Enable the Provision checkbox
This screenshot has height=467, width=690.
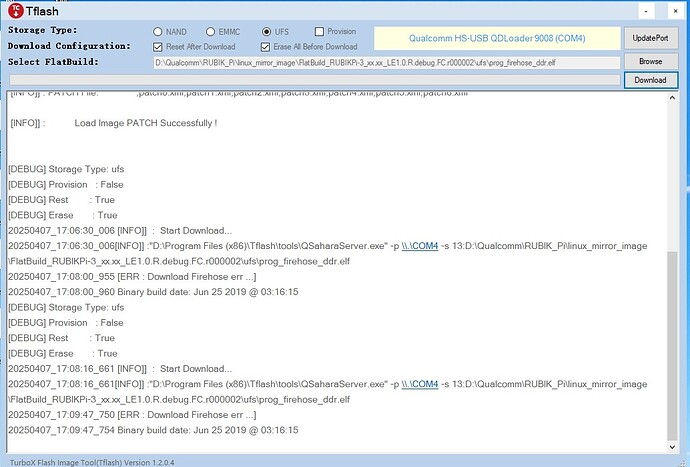point(319,31)
